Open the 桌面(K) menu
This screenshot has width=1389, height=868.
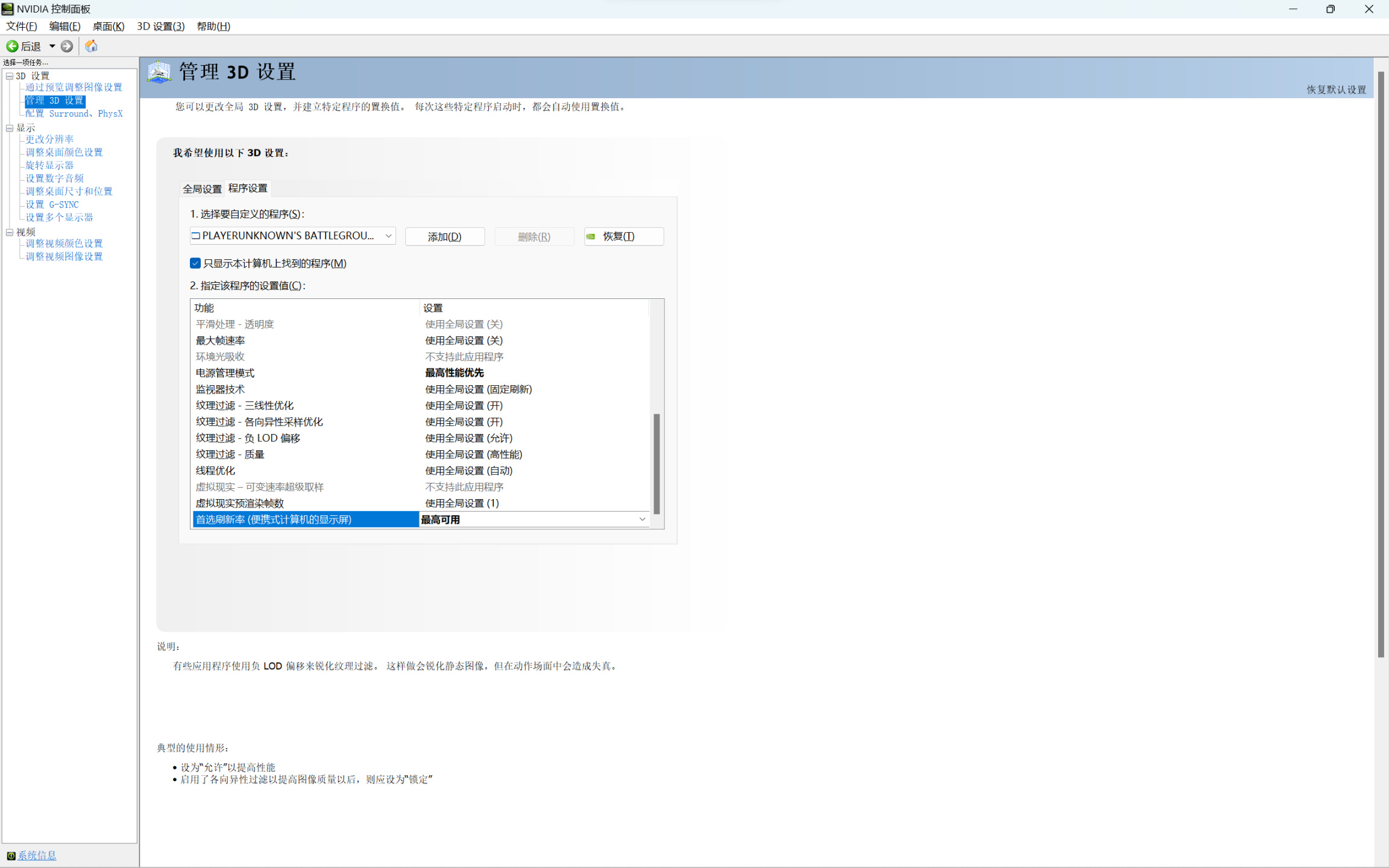[109, 27]
